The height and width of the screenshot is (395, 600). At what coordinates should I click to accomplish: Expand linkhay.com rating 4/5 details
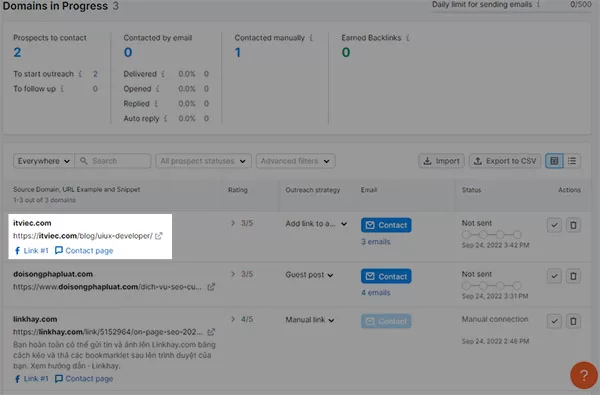pos(233,319)
